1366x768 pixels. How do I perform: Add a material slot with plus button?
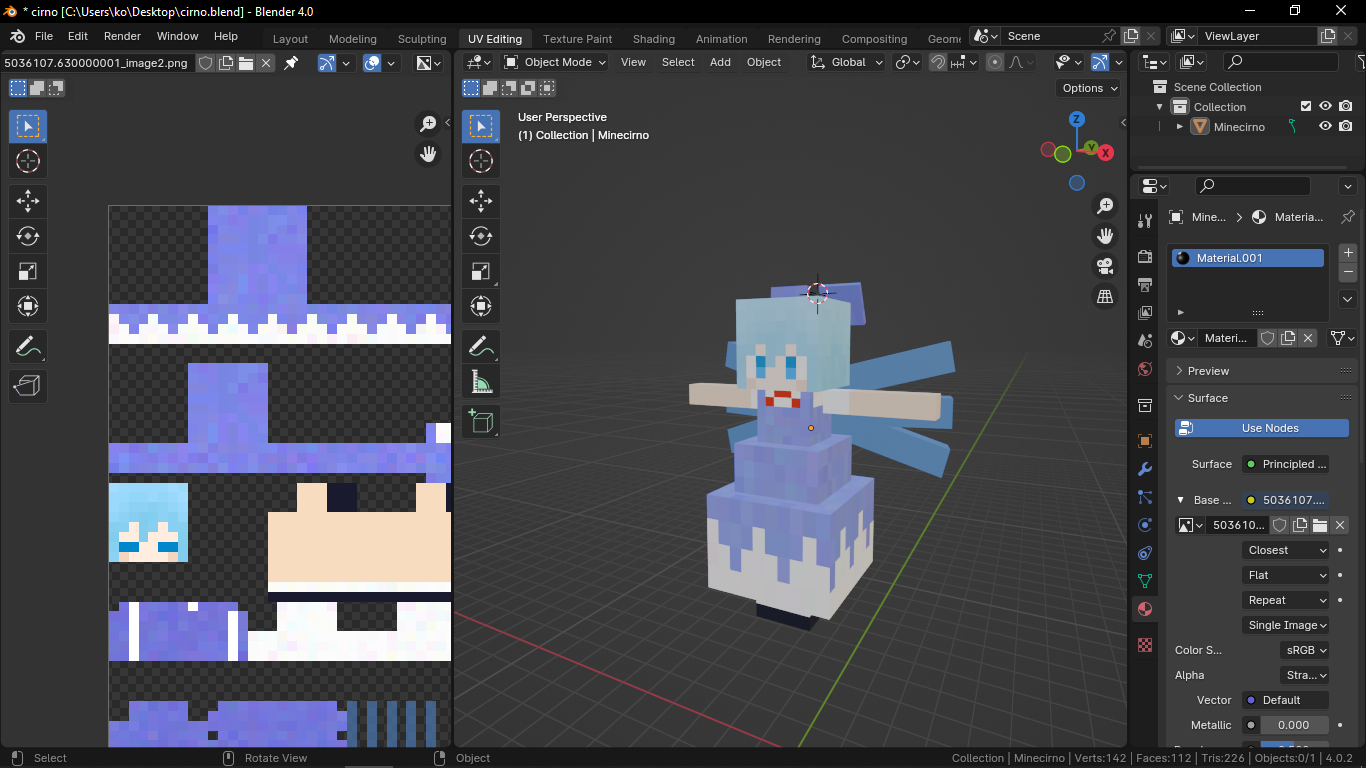(1347, 253)
